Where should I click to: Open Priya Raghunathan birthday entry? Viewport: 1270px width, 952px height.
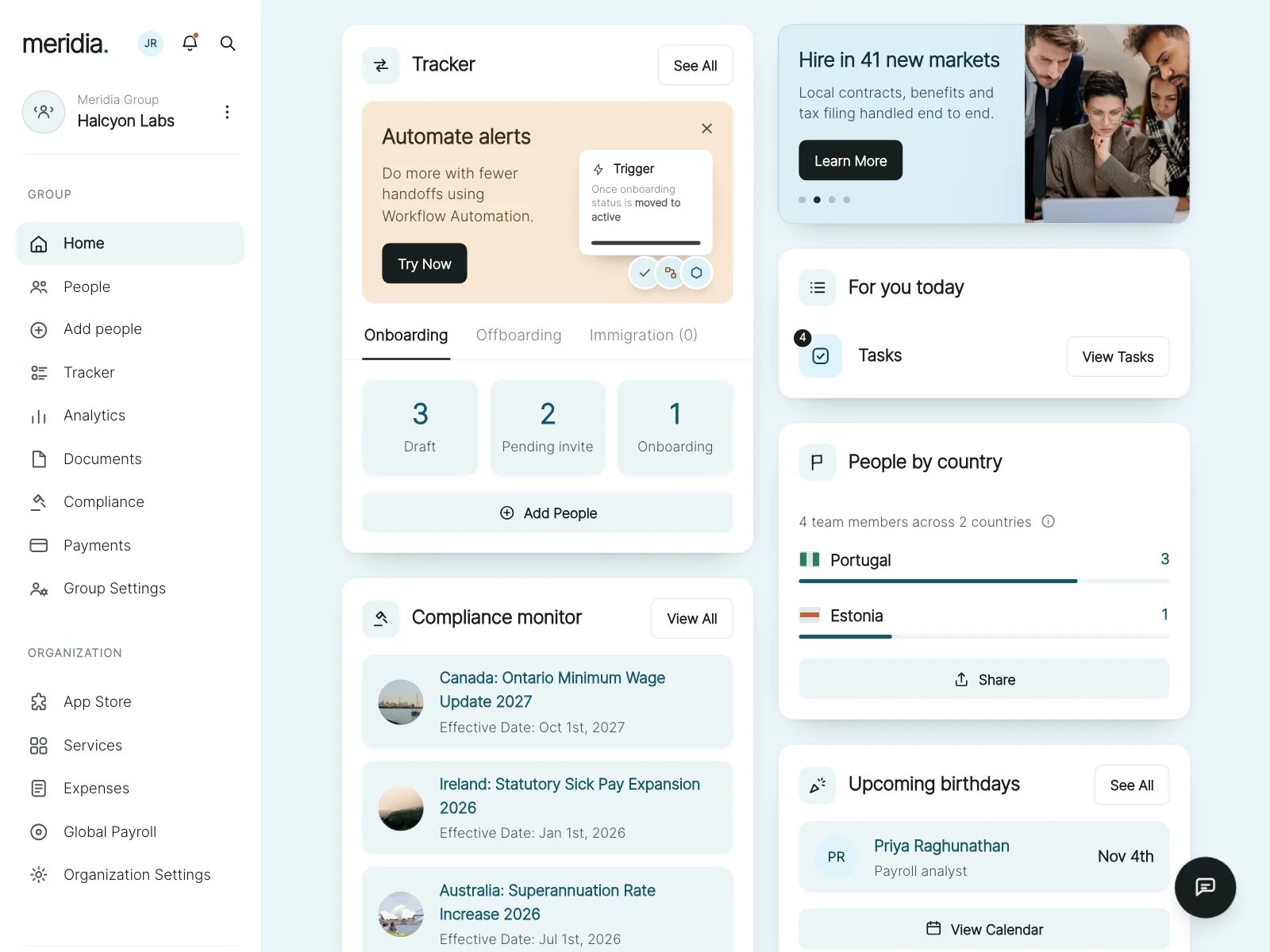984,857
